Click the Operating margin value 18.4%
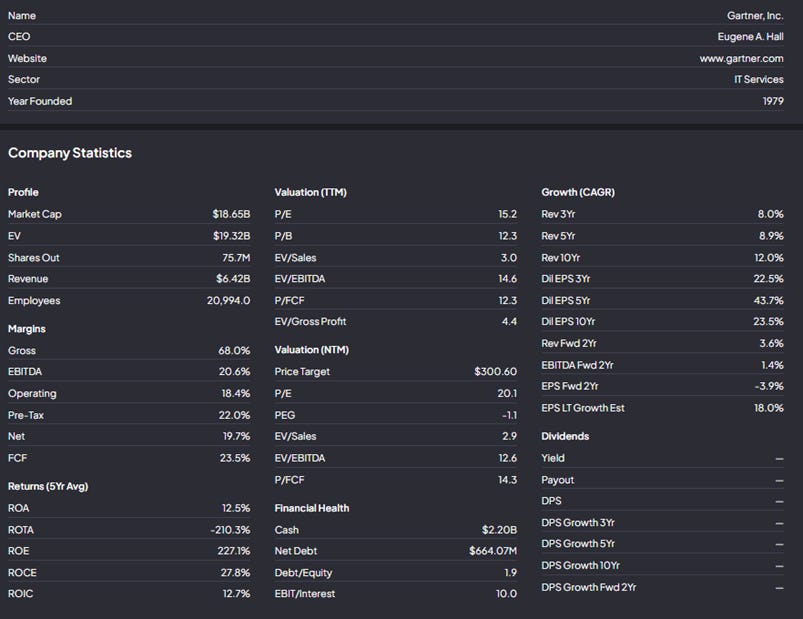The height and width of the screenshot is (619, 803). [x=236, y=394]
